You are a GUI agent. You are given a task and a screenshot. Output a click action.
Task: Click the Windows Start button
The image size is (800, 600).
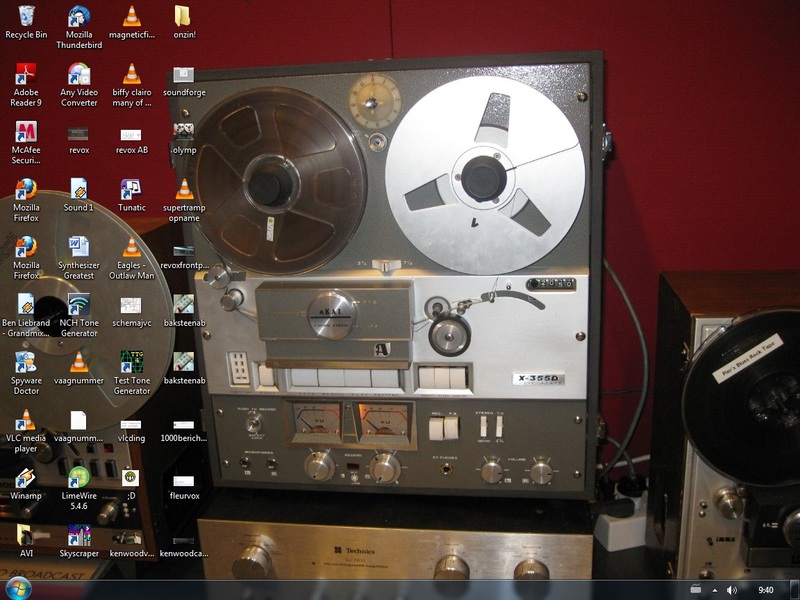[x=19, y=589]
